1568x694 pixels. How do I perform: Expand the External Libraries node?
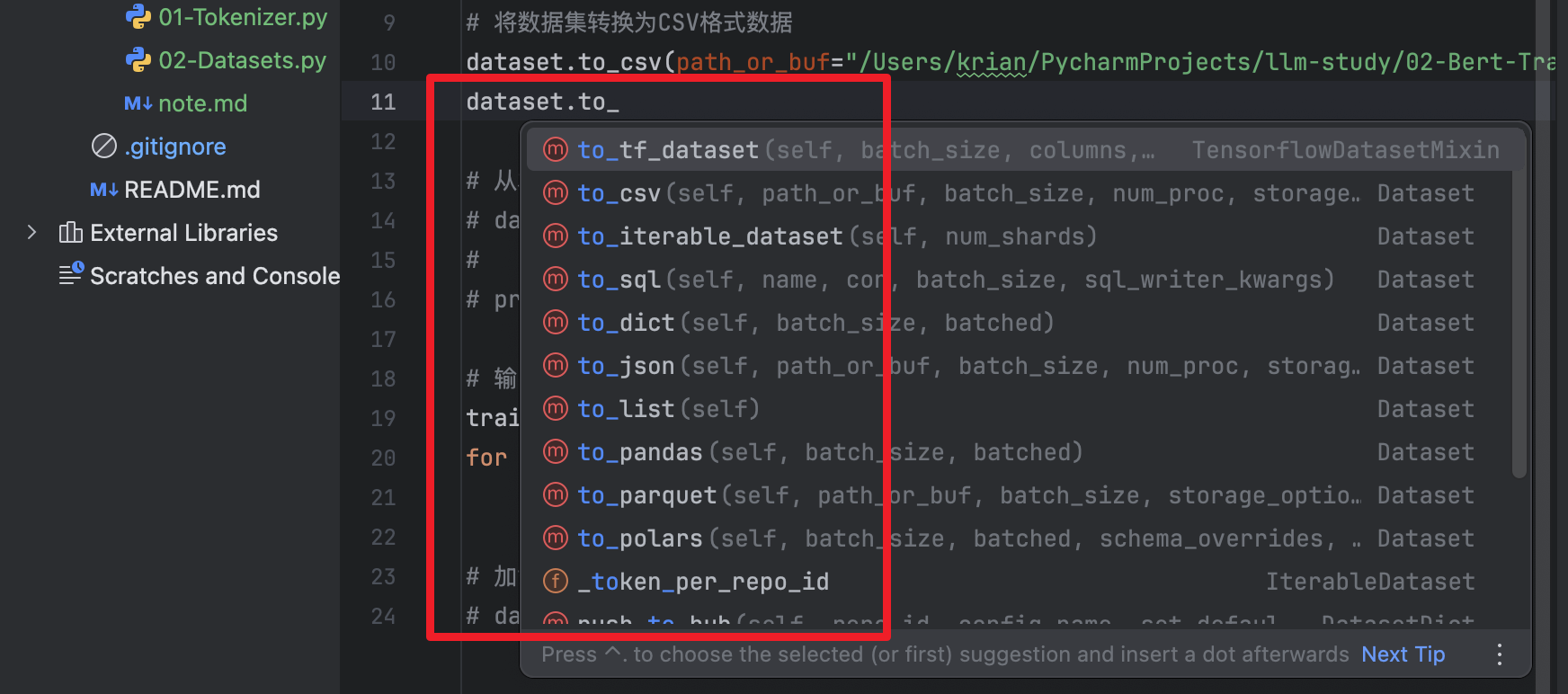point(32,233)
